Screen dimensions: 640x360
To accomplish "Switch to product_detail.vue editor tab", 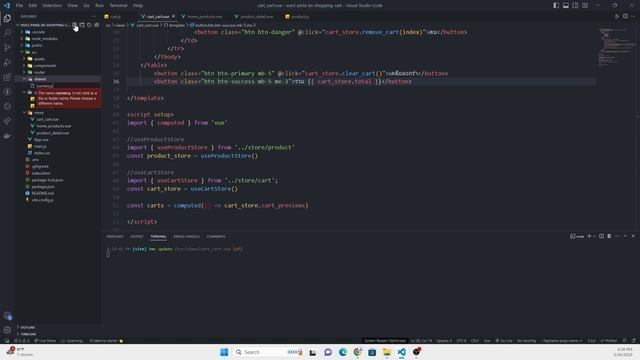I will [x=256, y=16].
